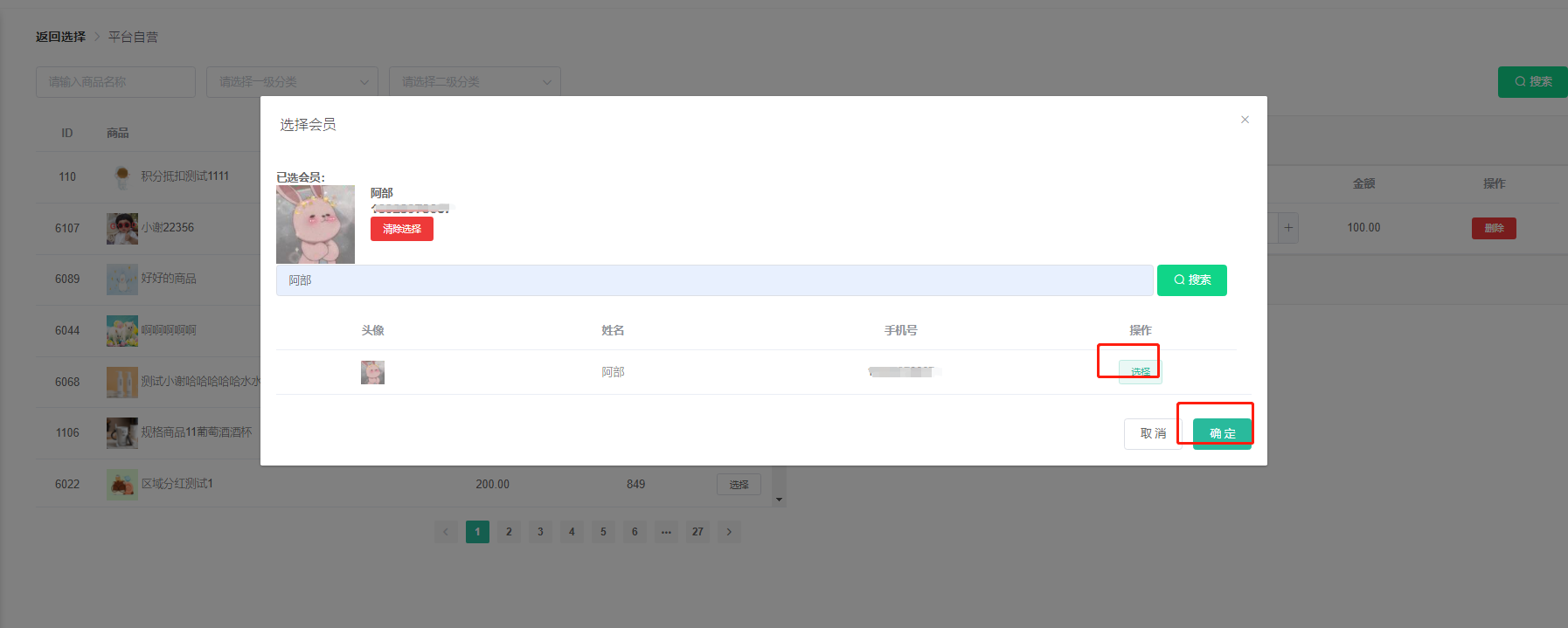Image resolution: width=1568 pixels, height=628 pixels.
Task: Go to previous page arrow in pagination
Action: click(x=446, y=532)
